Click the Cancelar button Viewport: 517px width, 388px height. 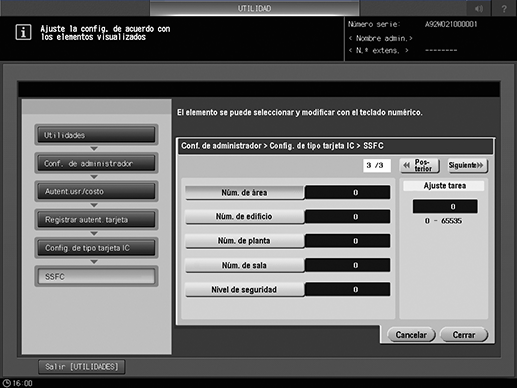coord(411,335)
